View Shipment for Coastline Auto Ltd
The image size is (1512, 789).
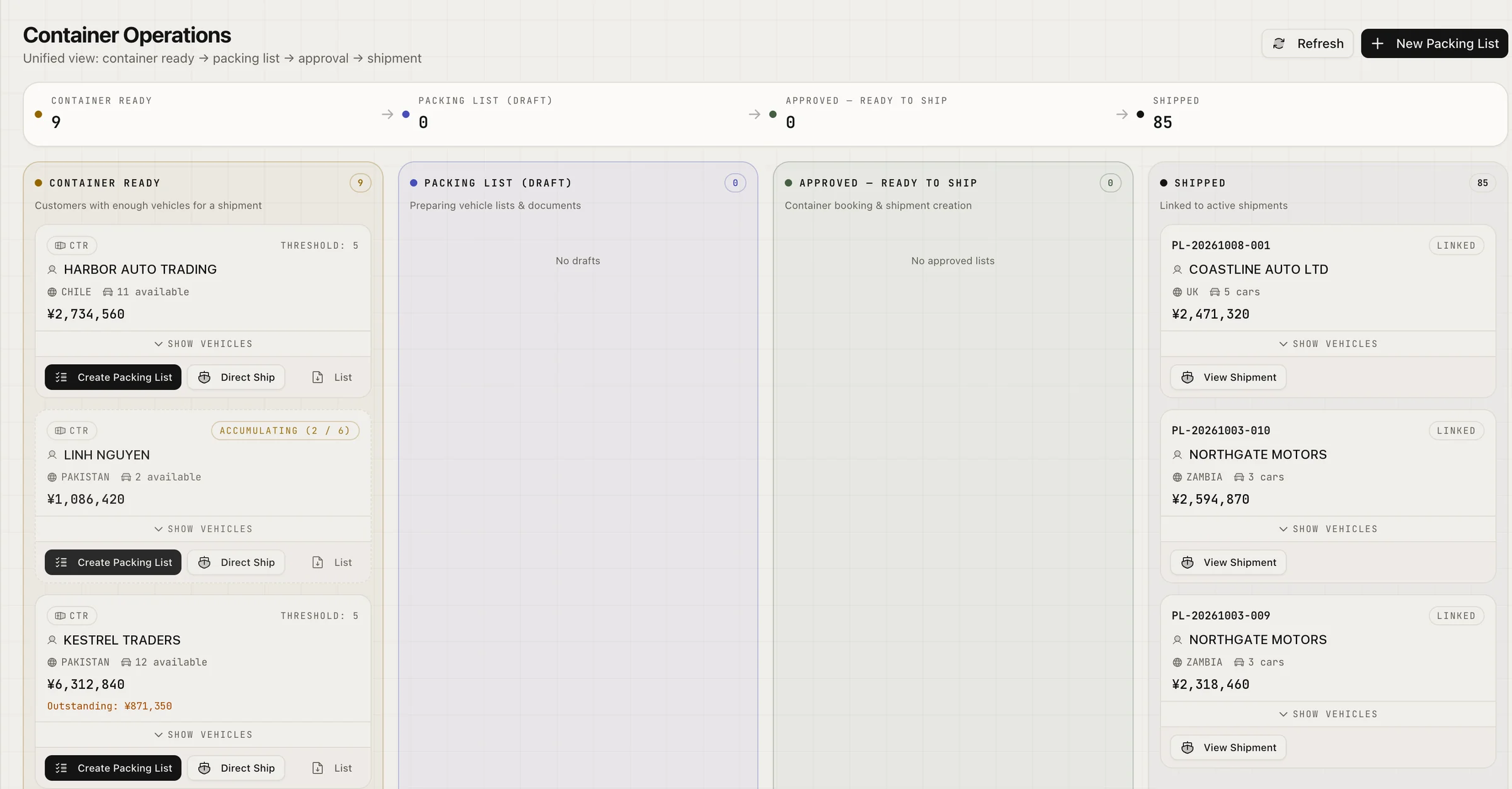pos(1228,377)
